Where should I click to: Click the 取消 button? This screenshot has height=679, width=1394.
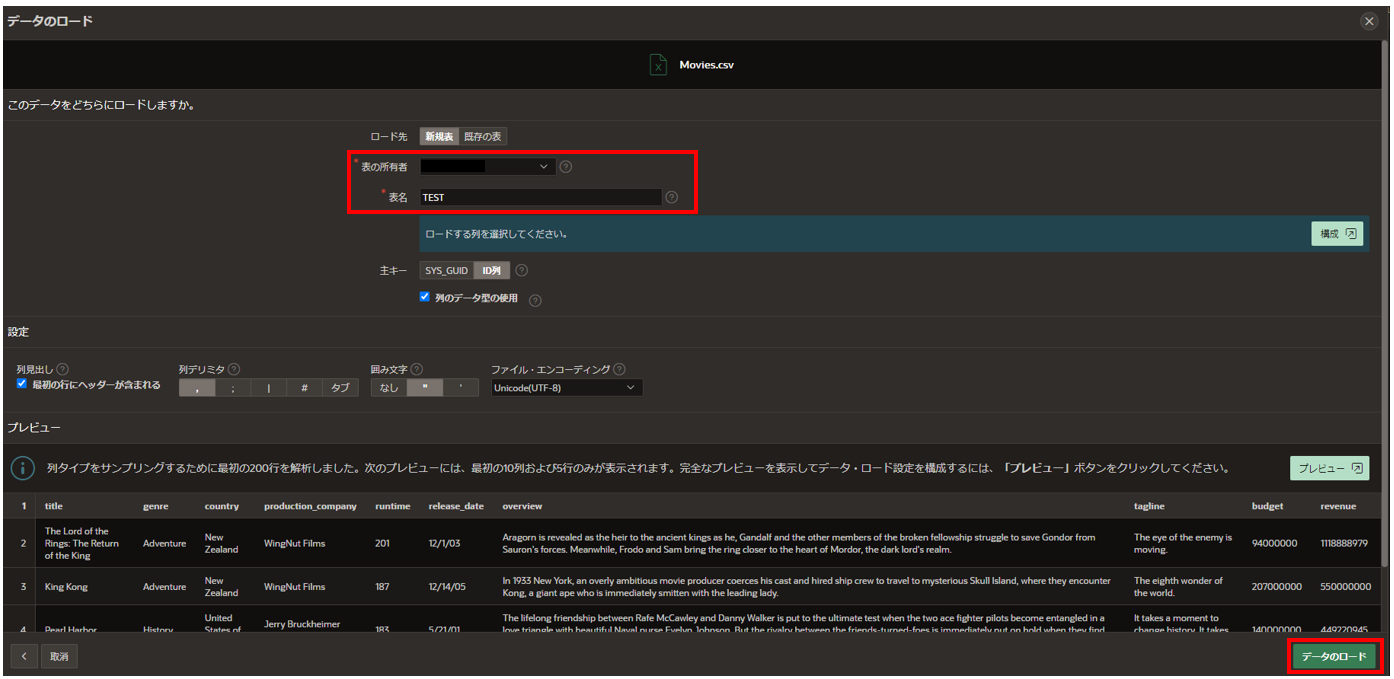(x=58, y=656)
